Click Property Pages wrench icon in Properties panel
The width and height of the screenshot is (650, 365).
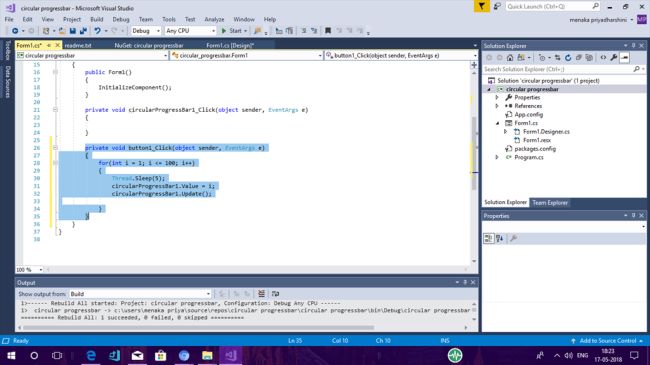tap(514, 238)
